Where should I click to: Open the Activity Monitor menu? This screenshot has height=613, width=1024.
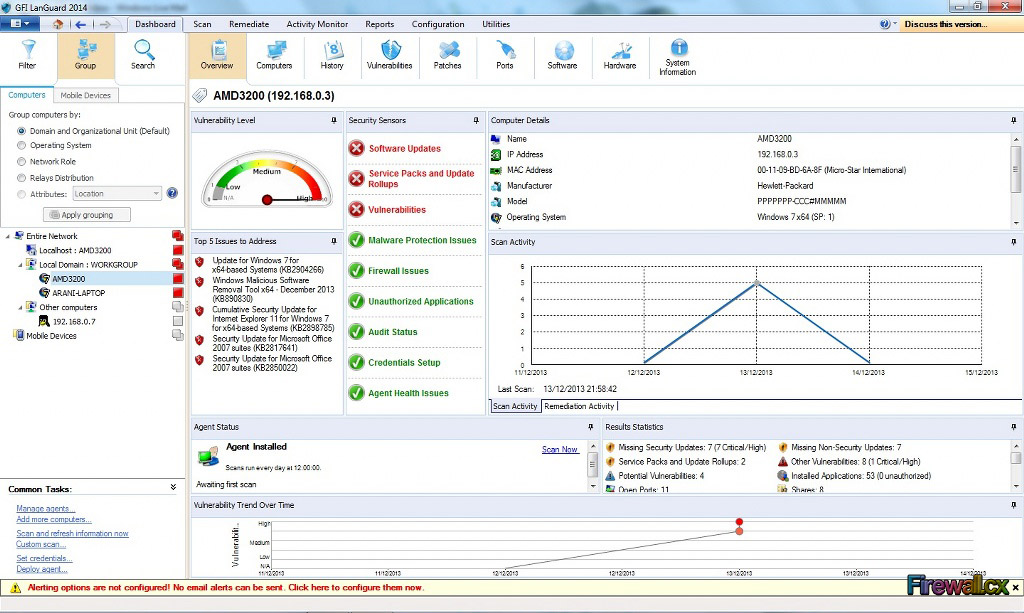(x=317, y=24)
